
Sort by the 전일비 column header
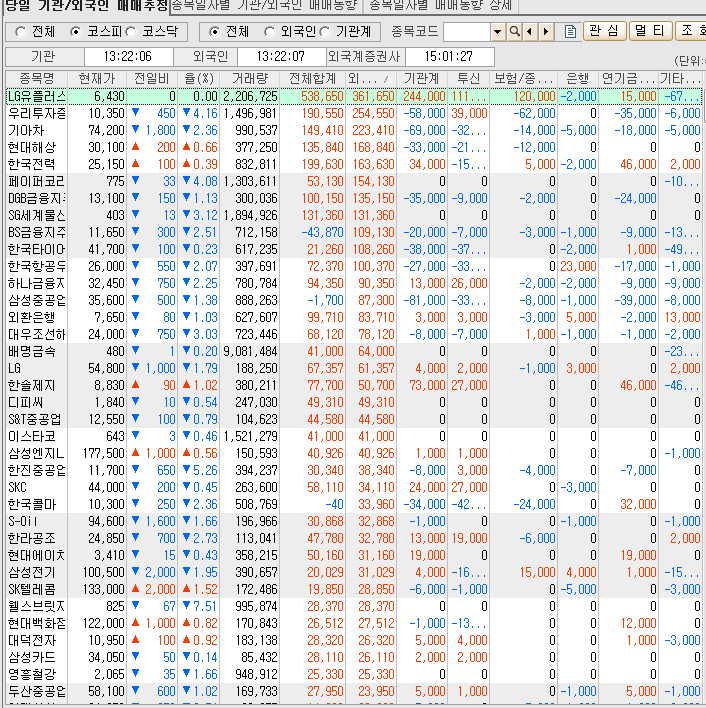pos(152,79)
